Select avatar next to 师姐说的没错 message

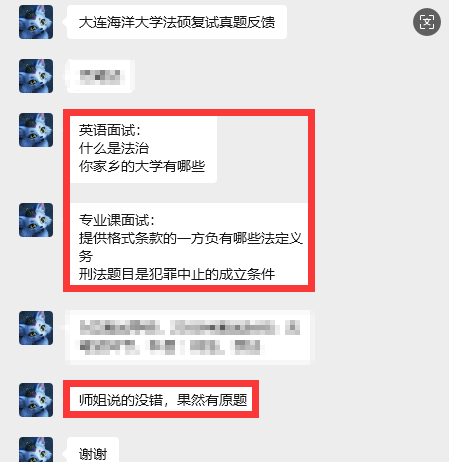[x=36, y=400]
